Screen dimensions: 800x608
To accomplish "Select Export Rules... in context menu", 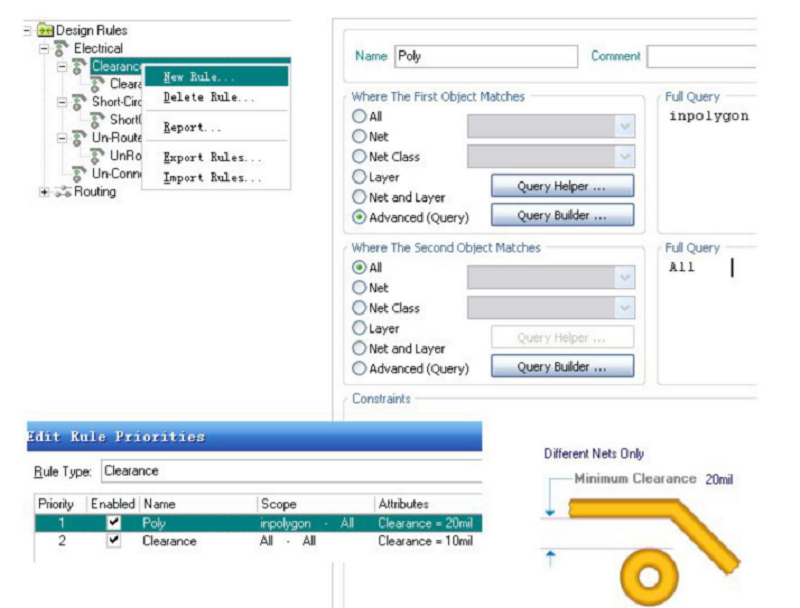I will point(212,157).
